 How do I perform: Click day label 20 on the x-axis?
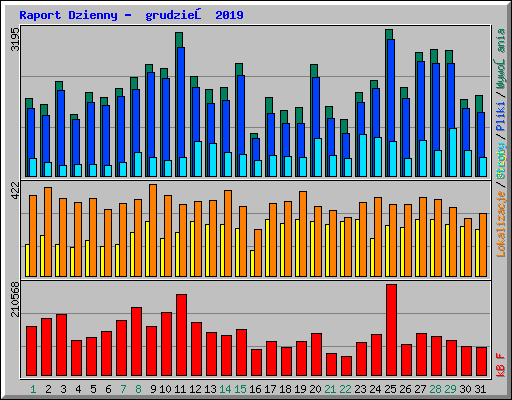click(315, 389)
